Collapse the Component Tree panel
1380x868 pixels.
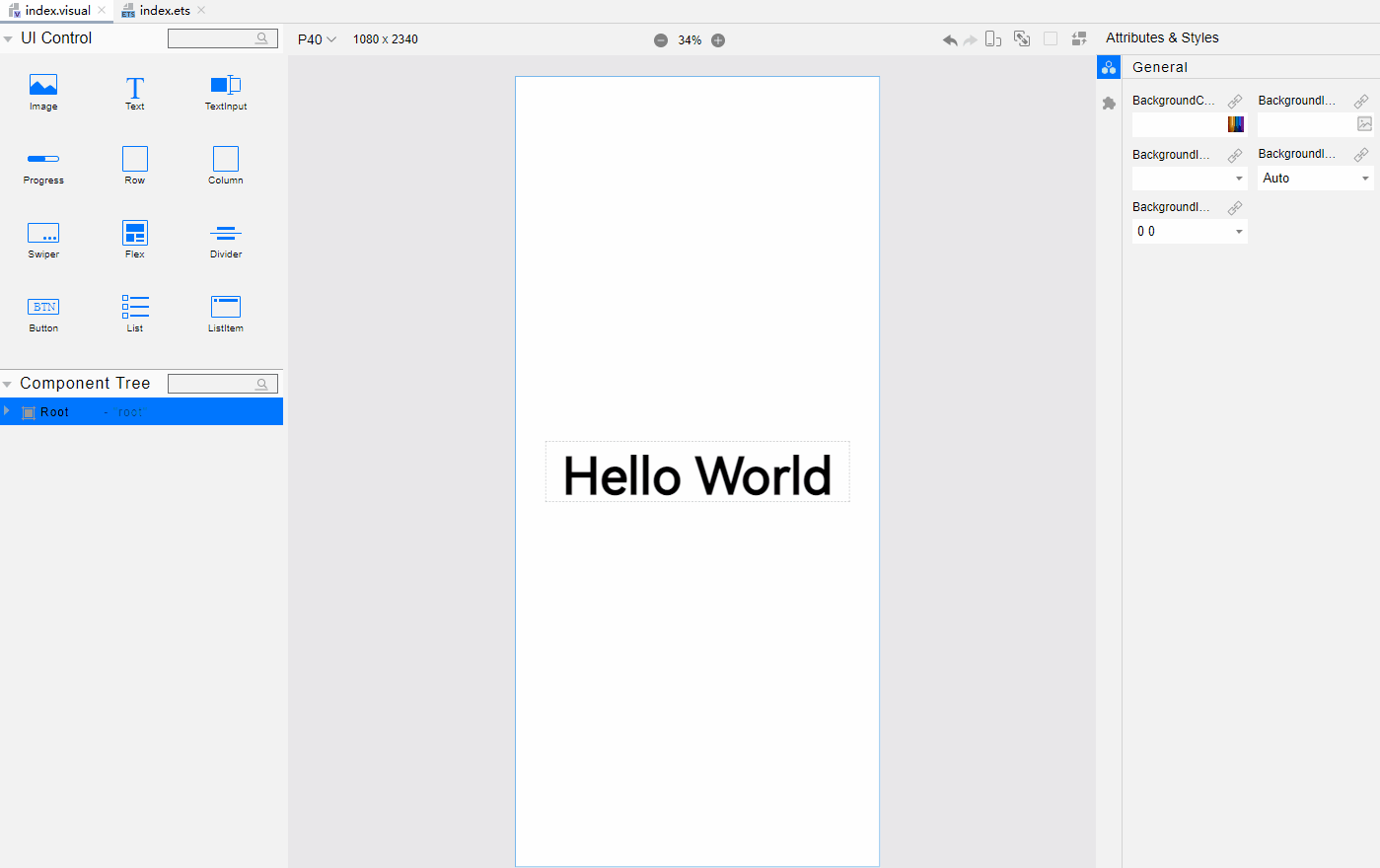coord(7,385)
